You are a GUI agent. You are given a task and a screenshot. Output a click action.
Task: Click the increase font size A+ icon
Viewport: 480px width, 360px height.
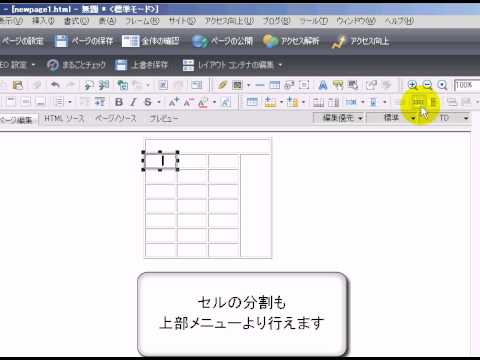point(174,102)
